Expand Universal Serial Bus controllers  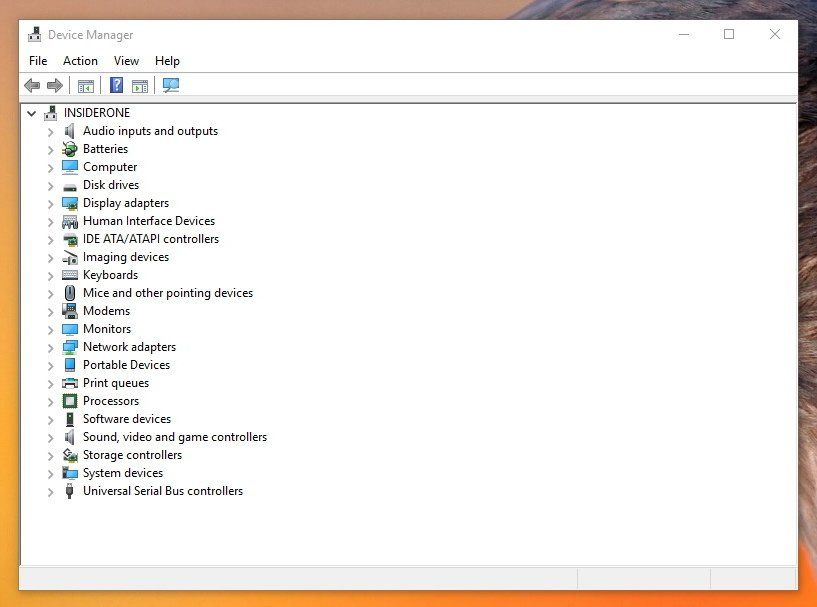51,491
